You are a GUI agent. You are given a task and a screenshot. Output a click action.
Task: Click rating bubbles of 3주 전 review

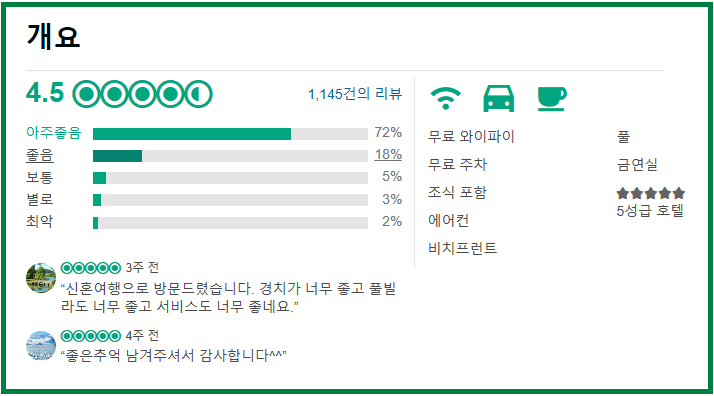[x=91, y=268]
